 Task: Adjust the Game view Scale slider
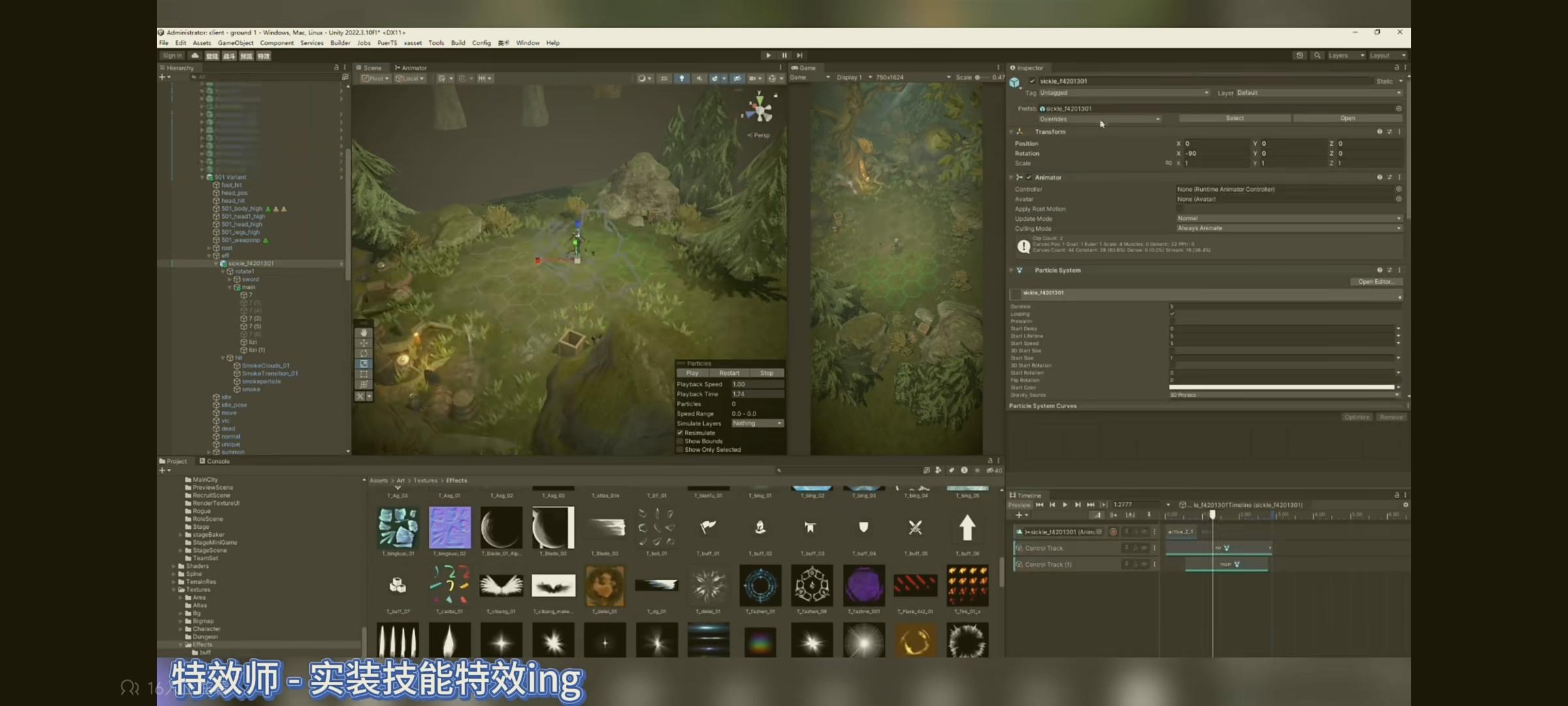point(982,78)
